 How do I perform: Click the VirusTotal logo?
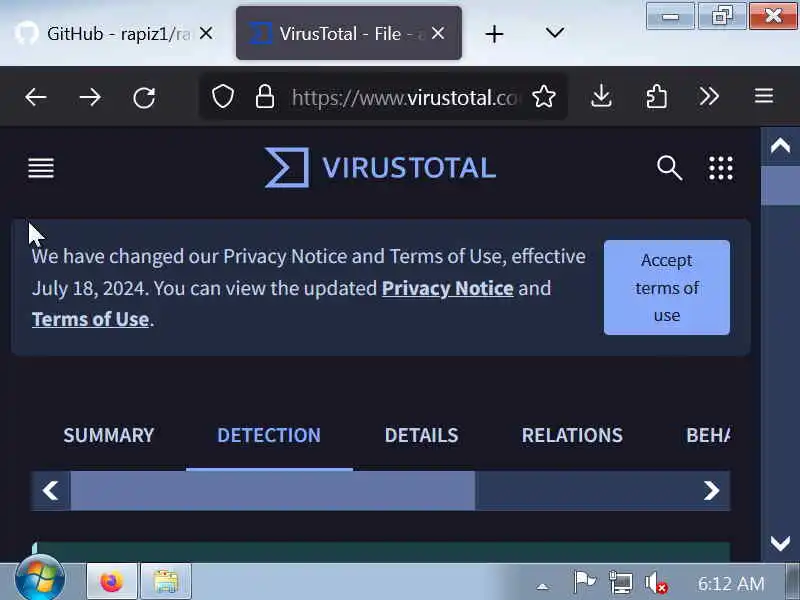[x=381, y=167]
